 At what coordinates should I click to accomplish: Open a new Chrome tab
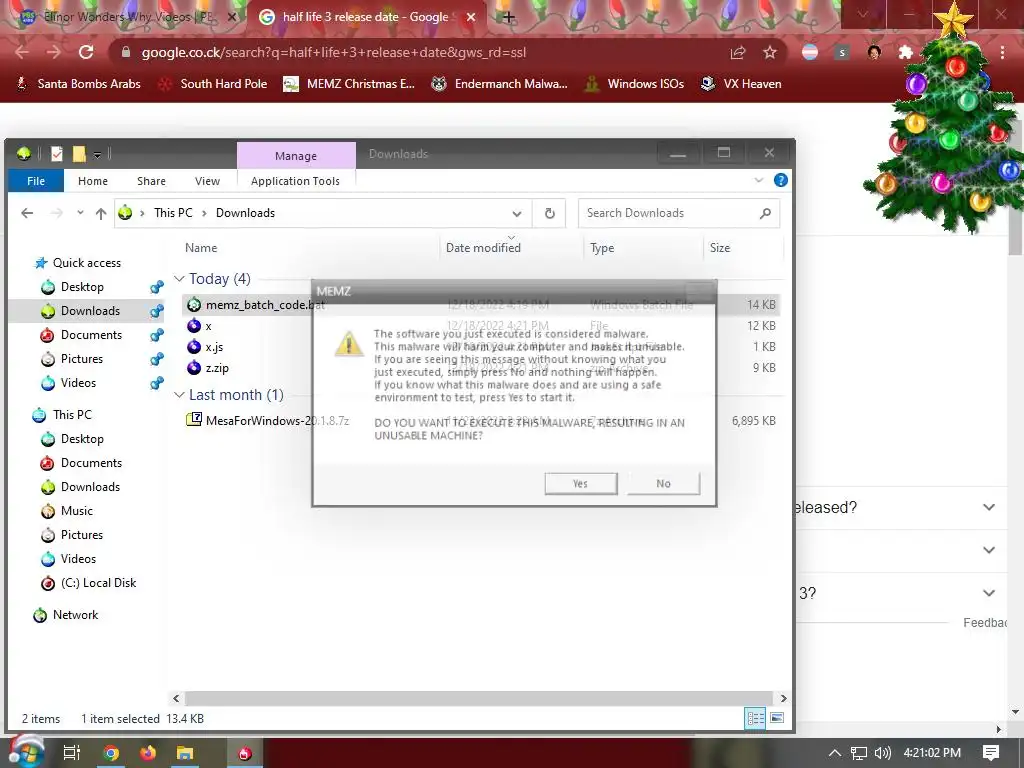pos(509,17)
